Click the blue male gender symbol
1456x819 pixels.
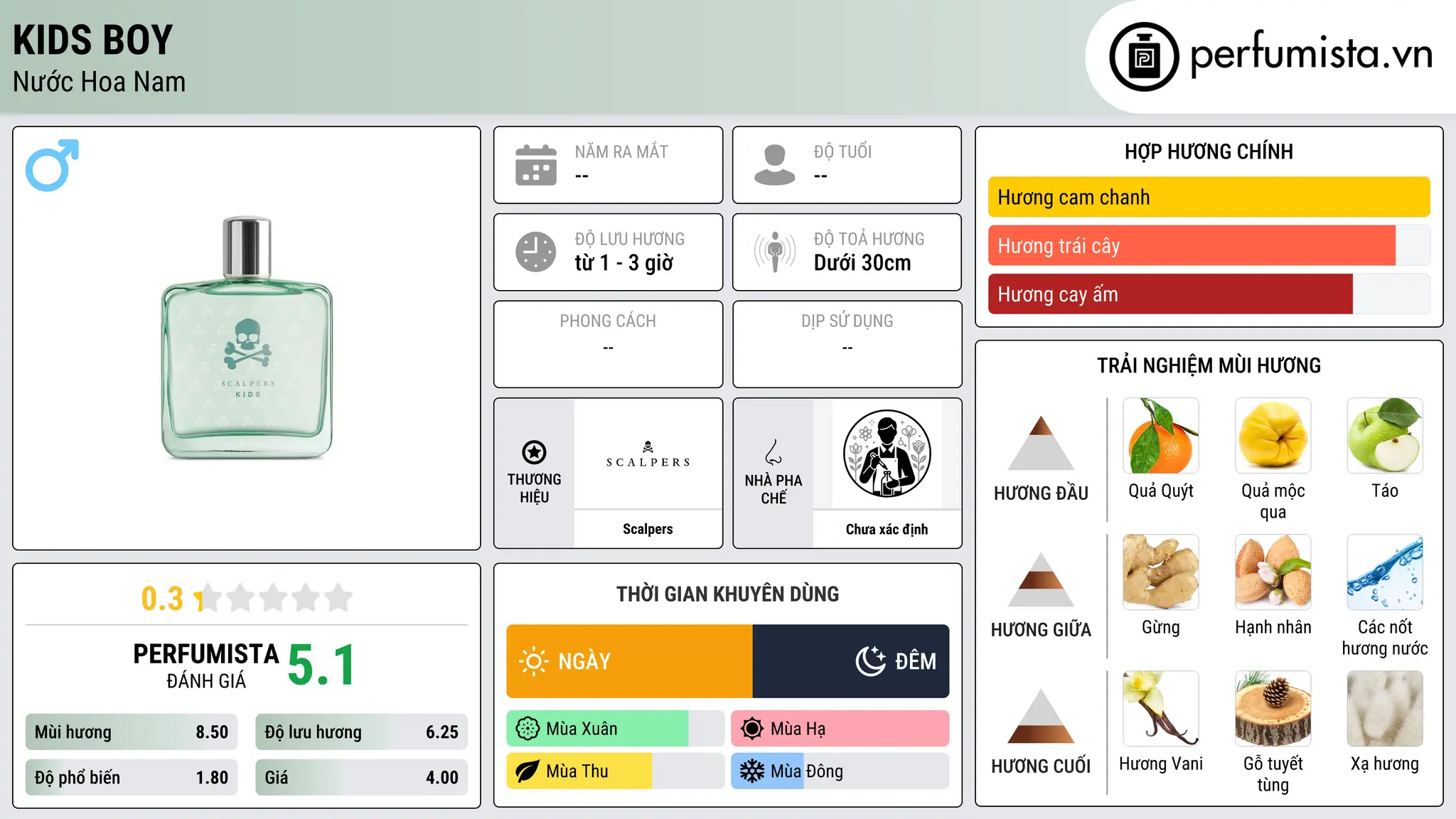(52, 165)
